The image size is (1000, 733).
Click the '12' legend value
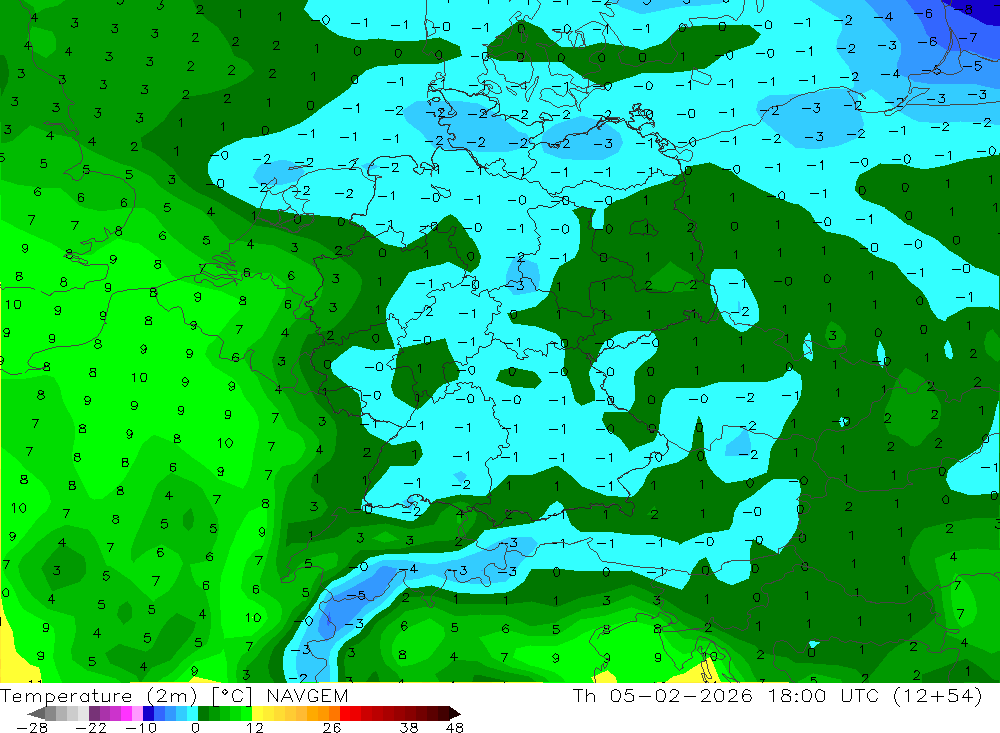pos(255,728)
